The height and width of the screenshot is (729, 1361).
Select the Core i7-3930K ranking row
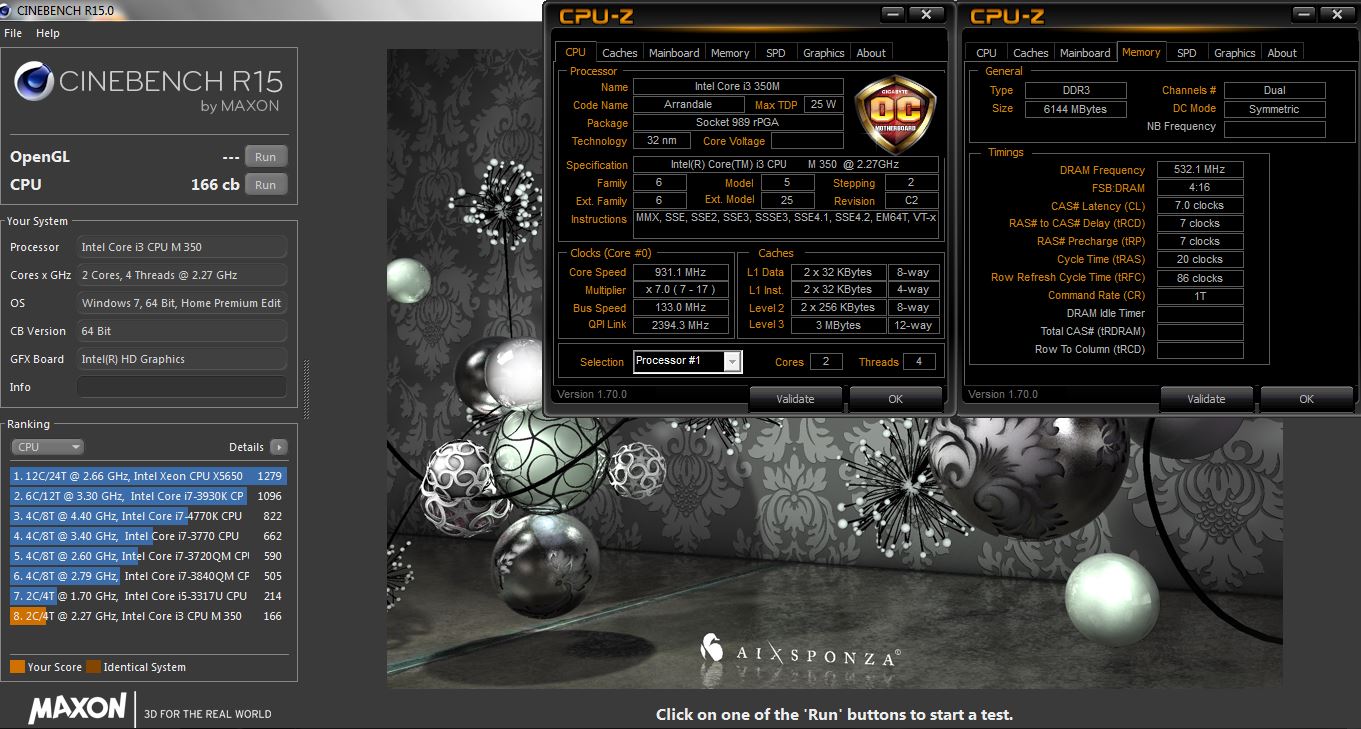148,496
